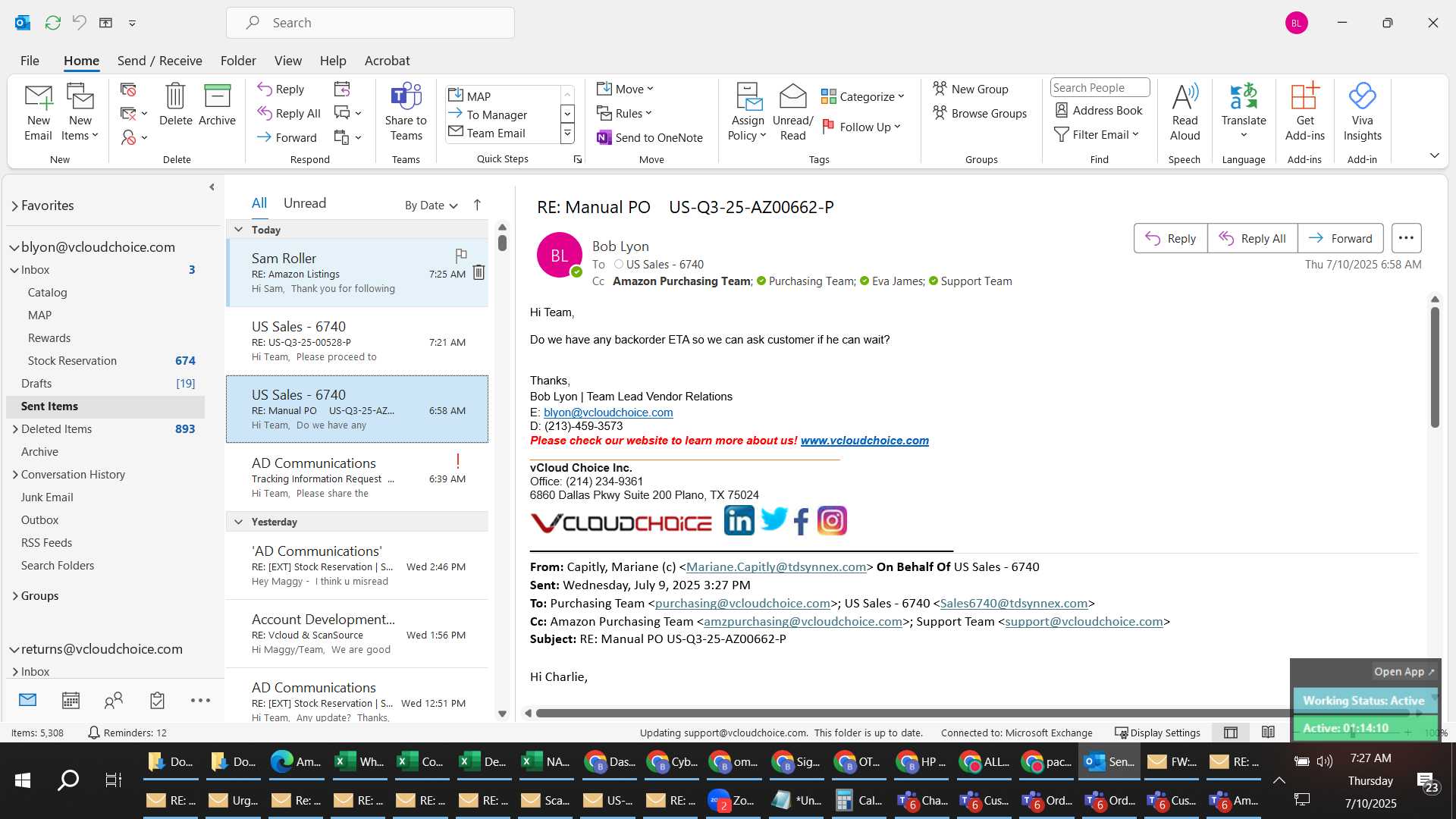Filter message list to Unread
Image resolution: width=1456 pixels, height=819 pixels.
[x=305, y=203]
